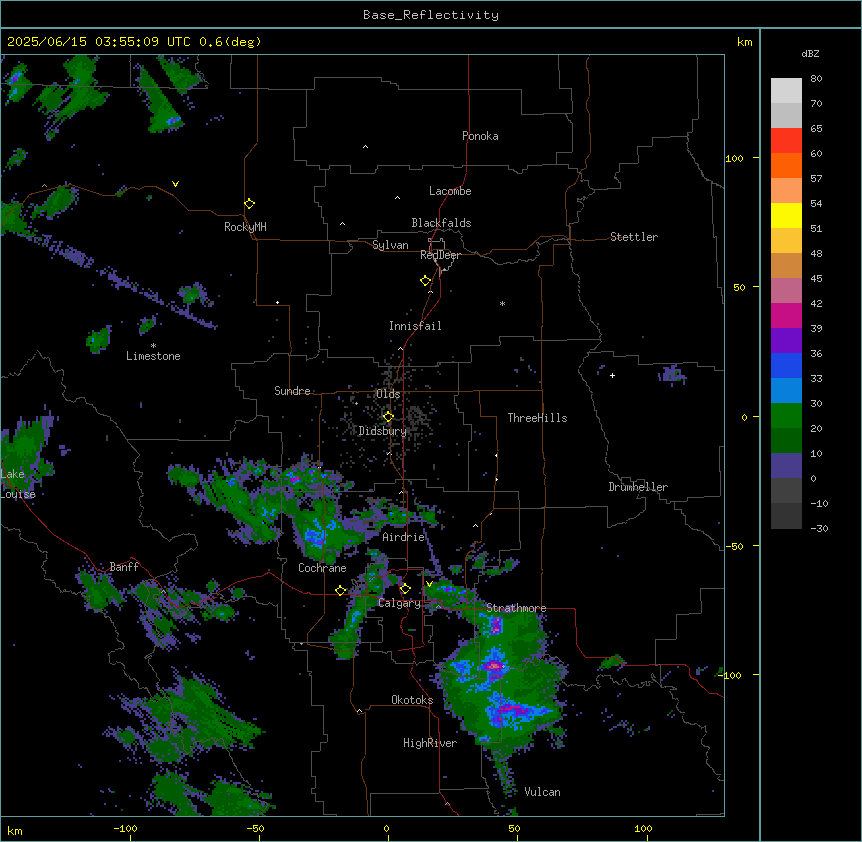Click the 42 value on the dBZ legend
The width and height of the screenshot is (862, 842).
click(816, 303)
